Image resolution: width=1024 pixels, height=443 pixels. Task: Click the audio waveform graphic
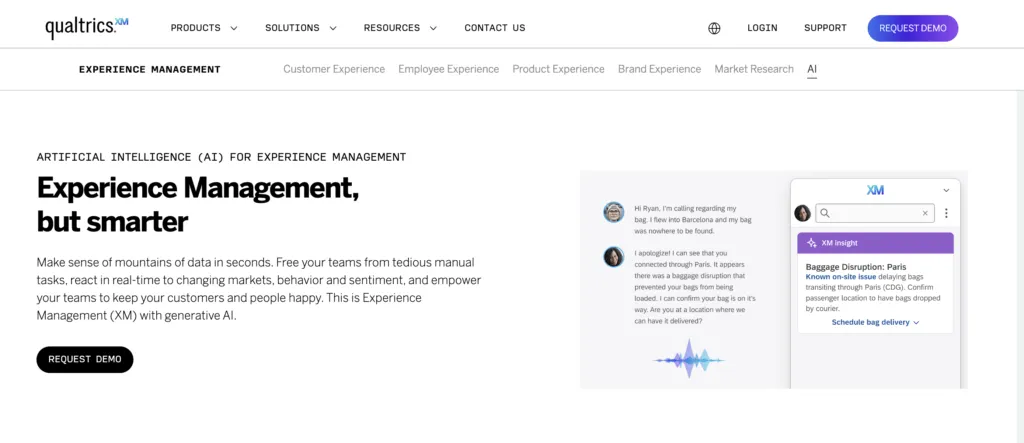(688, 357)
